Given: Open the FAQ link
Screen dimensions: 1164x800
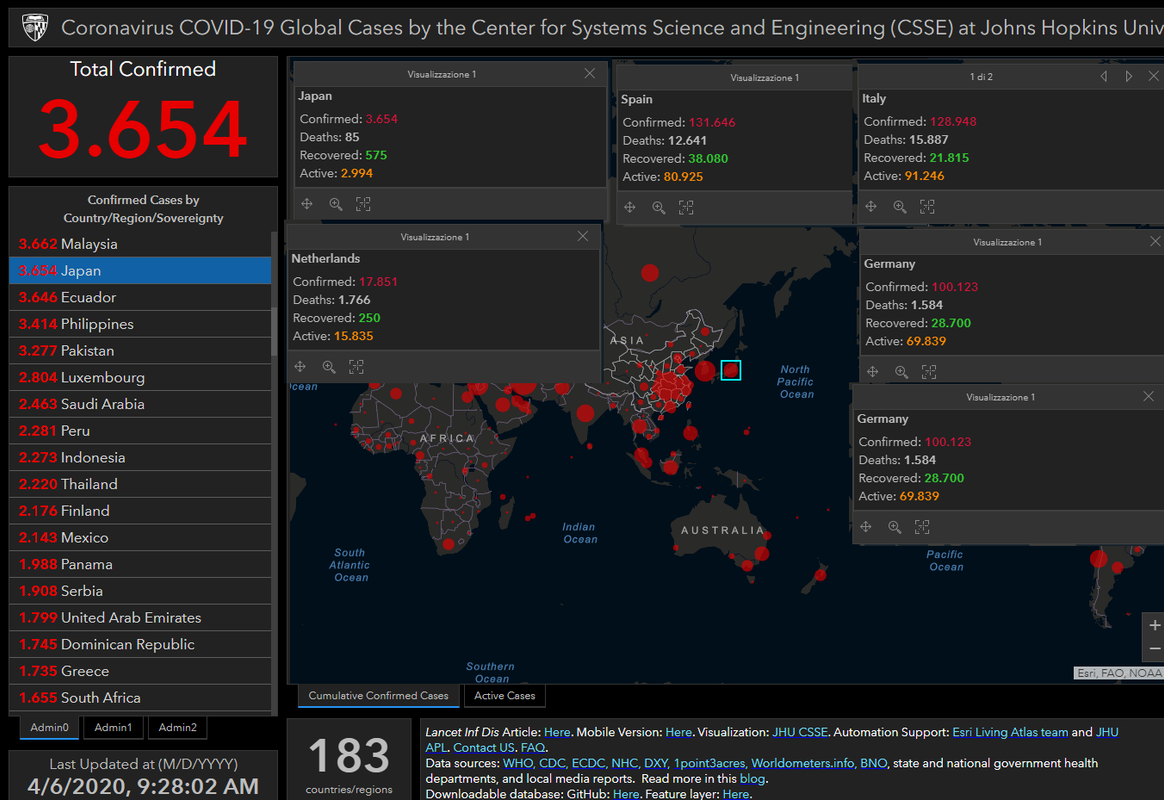Looking at the screenshot, I should pos(532,748).
